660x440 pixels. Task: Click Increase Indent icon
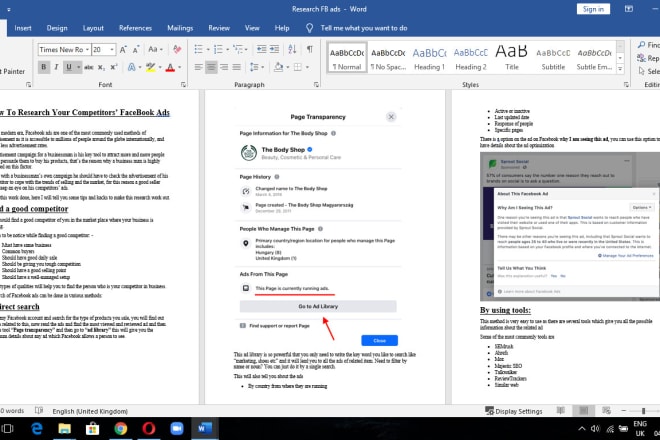click(x=274, y=49)
